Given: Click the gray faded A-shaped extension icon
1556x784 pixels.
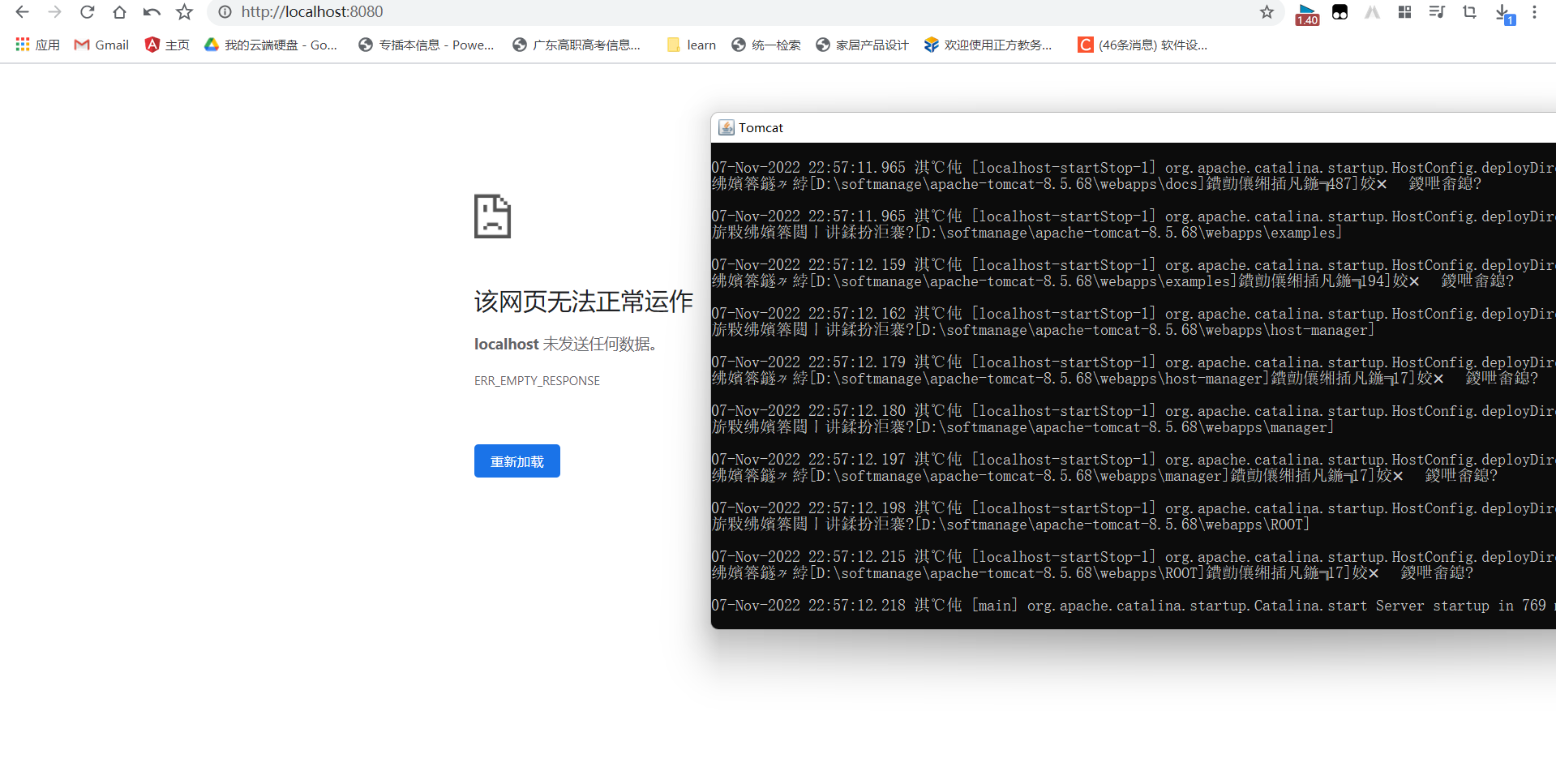Looking at the screenshot, I should point(1372,12).
